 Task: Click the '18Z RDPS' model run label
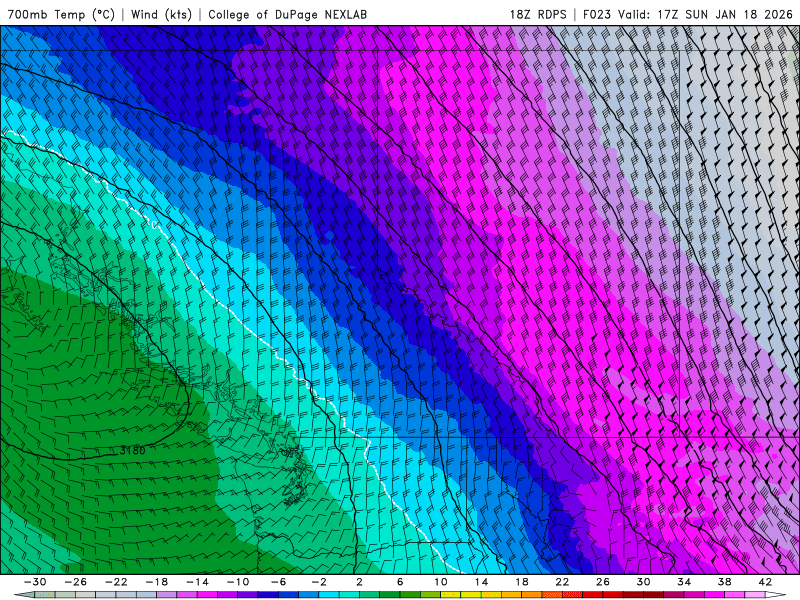538,14
